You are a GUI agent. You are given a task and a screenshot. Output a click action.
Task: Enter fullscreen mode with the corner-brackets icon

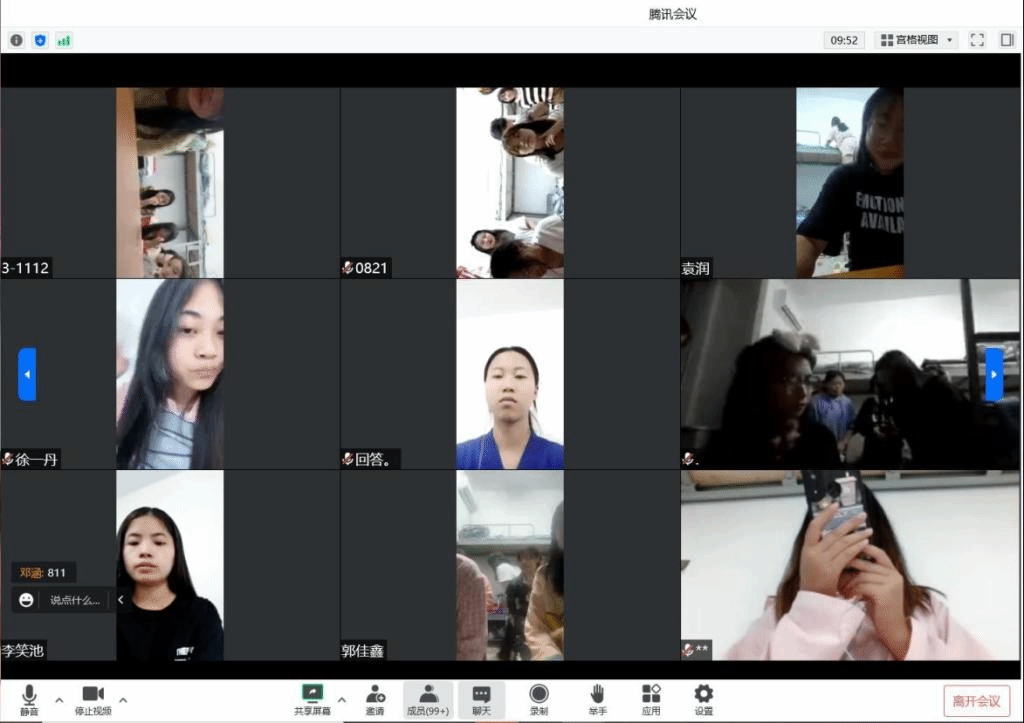(x=977, y=40)
